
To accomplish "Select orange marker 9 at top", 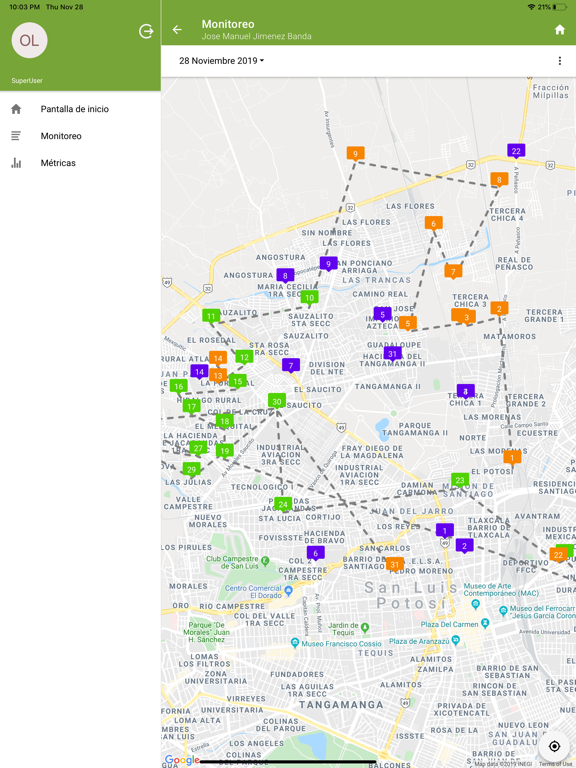I will point(356,153).
